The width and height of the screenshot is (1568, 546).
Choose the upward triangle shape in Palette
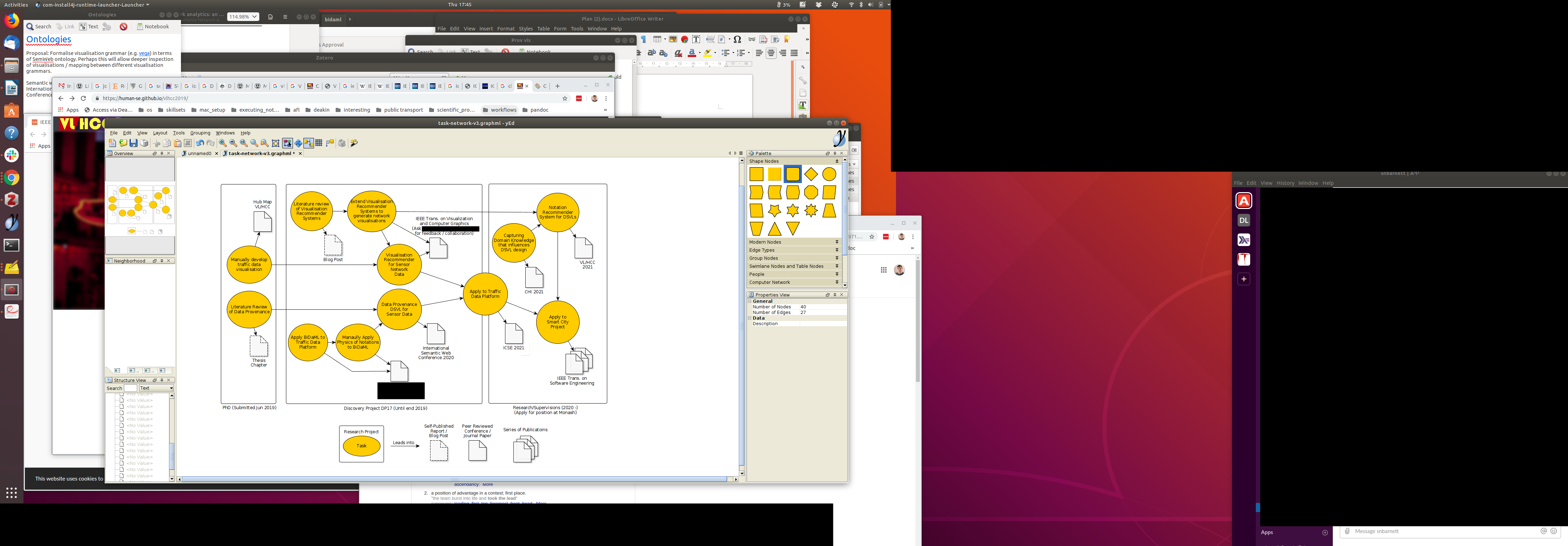(x=774, y=229)
